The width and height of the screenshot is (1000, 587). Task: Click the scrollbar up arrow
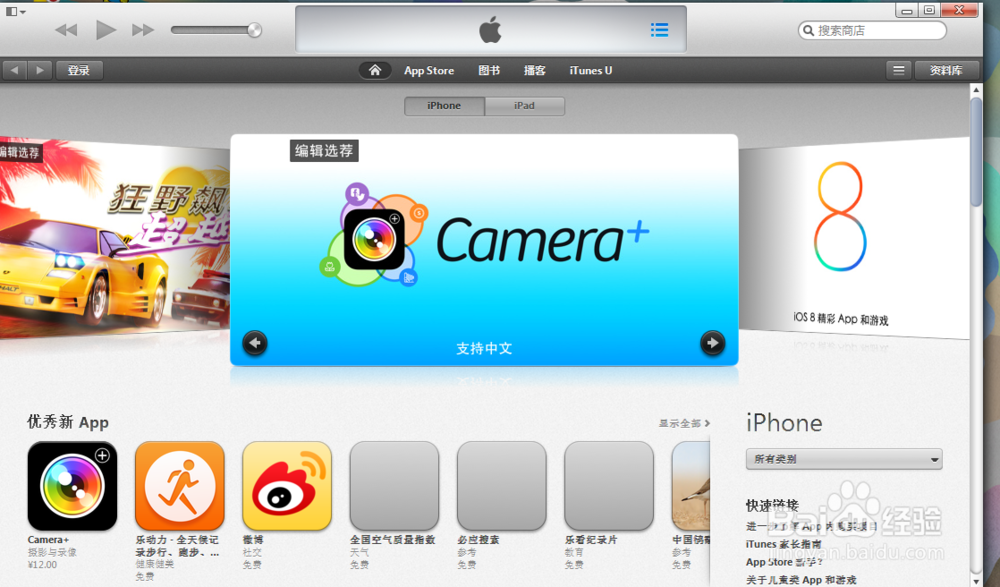[x=976, y=91]
